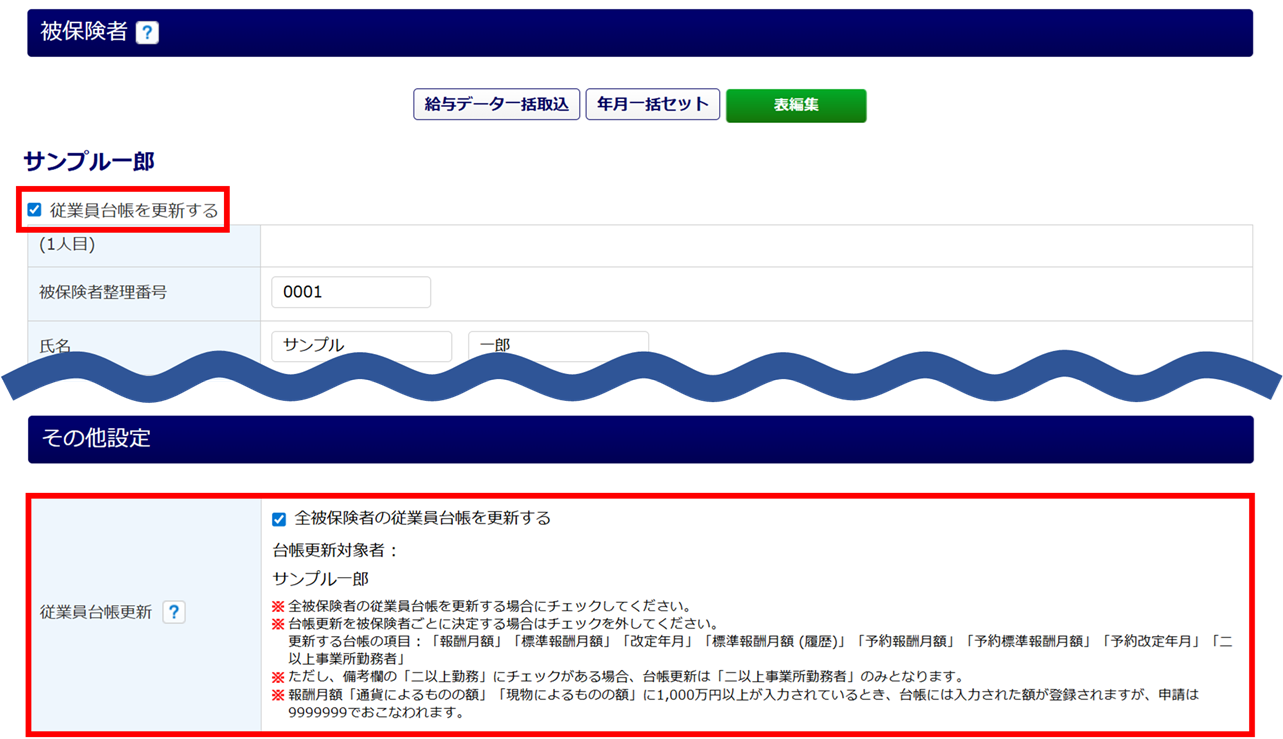Viewport: 1283px width, 739px height.
Task: Click the (1人目) row label
Action: (67, 244)
